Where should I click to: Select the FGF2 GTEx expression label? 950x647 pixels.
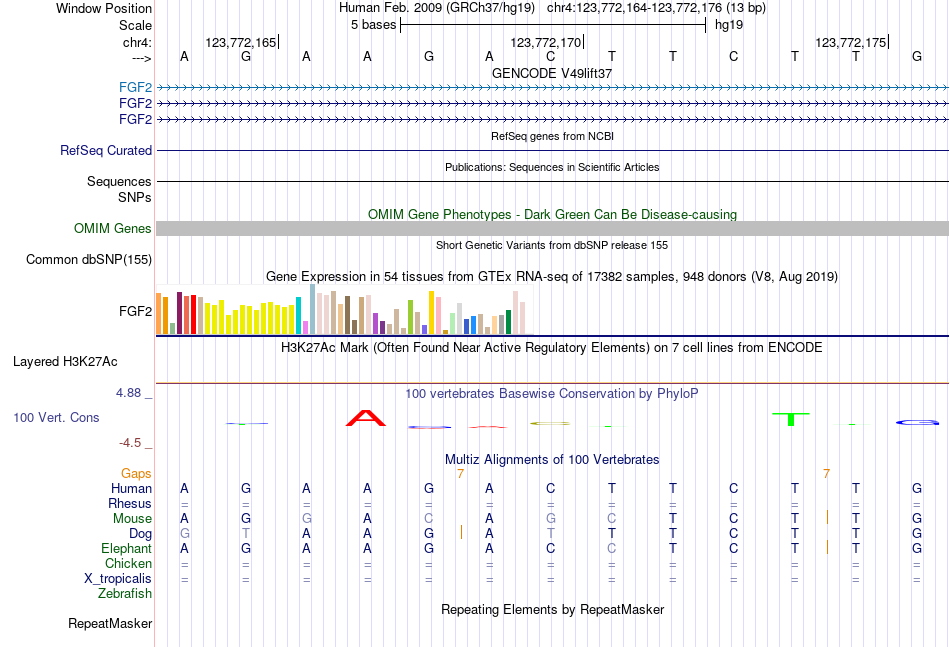pyautogui.click(x=135, y=311)
